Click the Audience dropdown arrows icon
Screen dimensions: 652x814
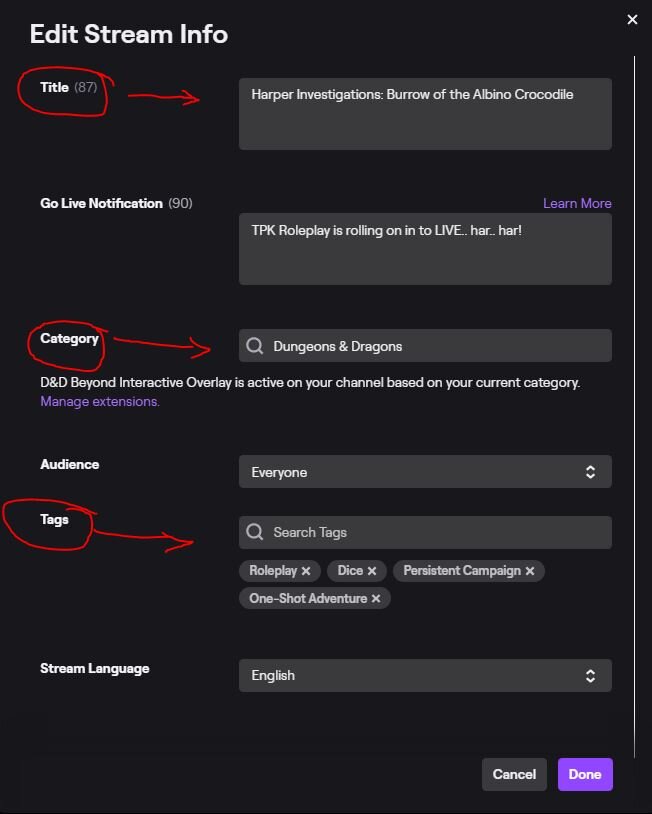click(x=590, y=472)
